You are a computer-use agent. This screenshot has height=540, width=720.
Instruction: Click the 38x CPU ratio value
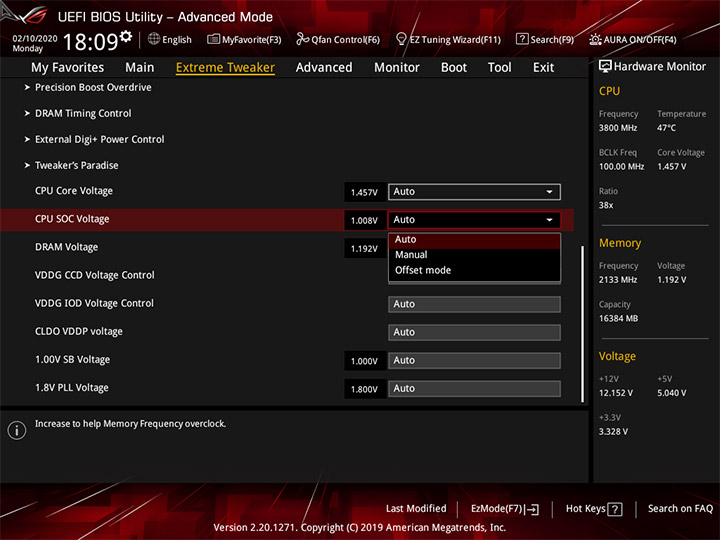pos(606,205)
